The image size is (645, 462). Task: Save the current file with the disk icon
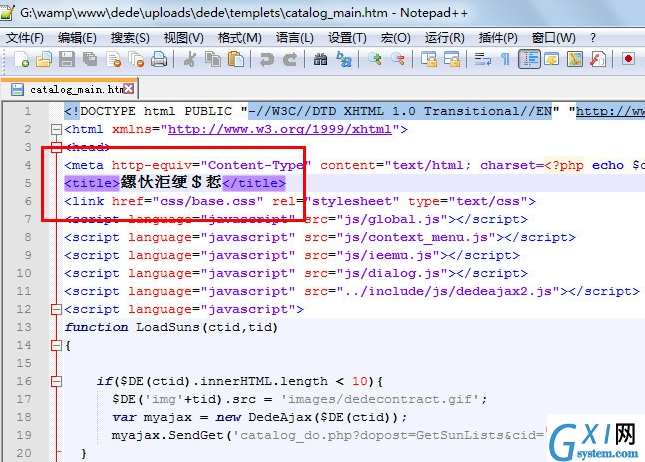[x=67, y=59]
